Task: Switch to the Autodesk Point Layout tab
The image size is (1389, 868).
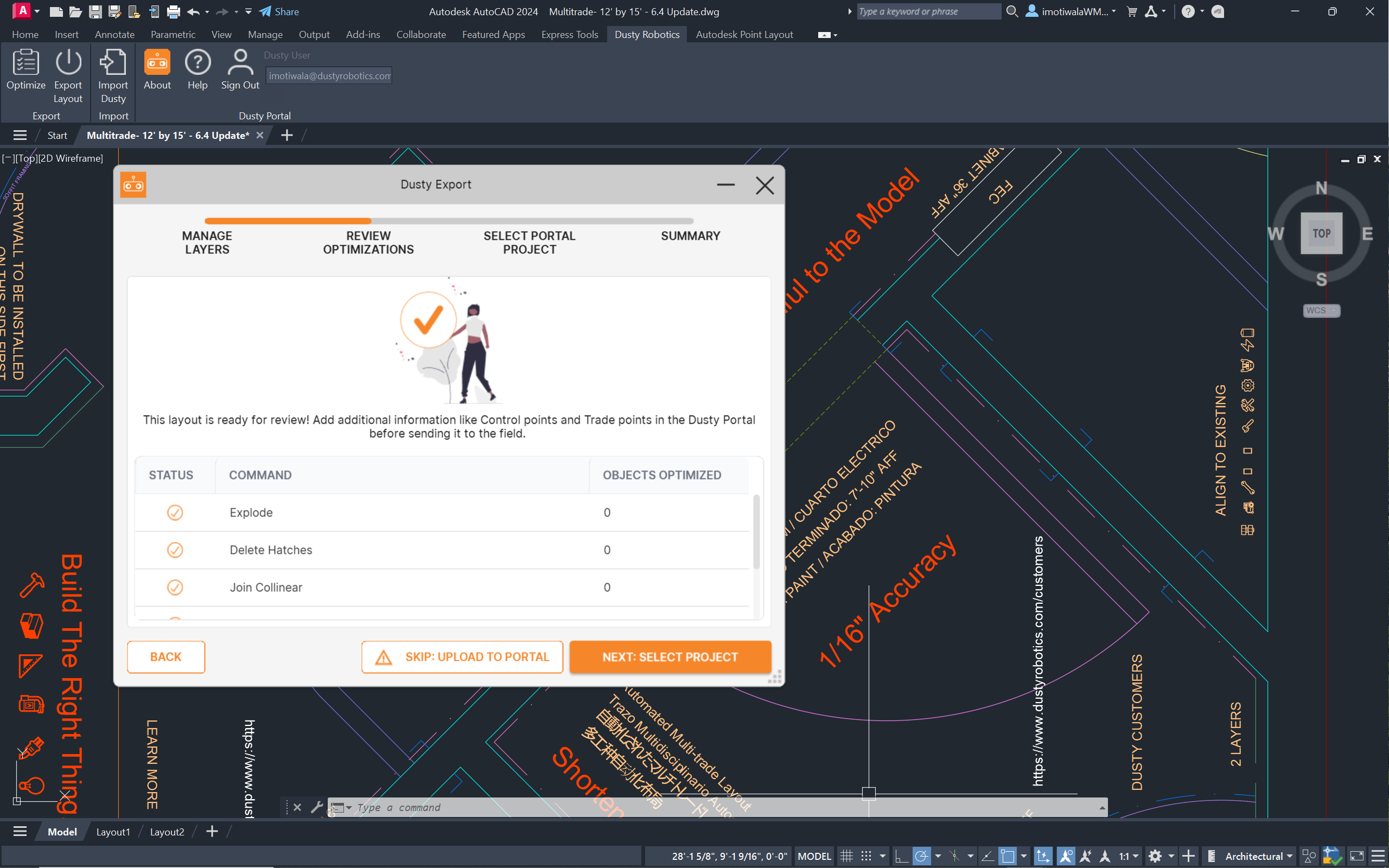Action: [x=744, y=34]
